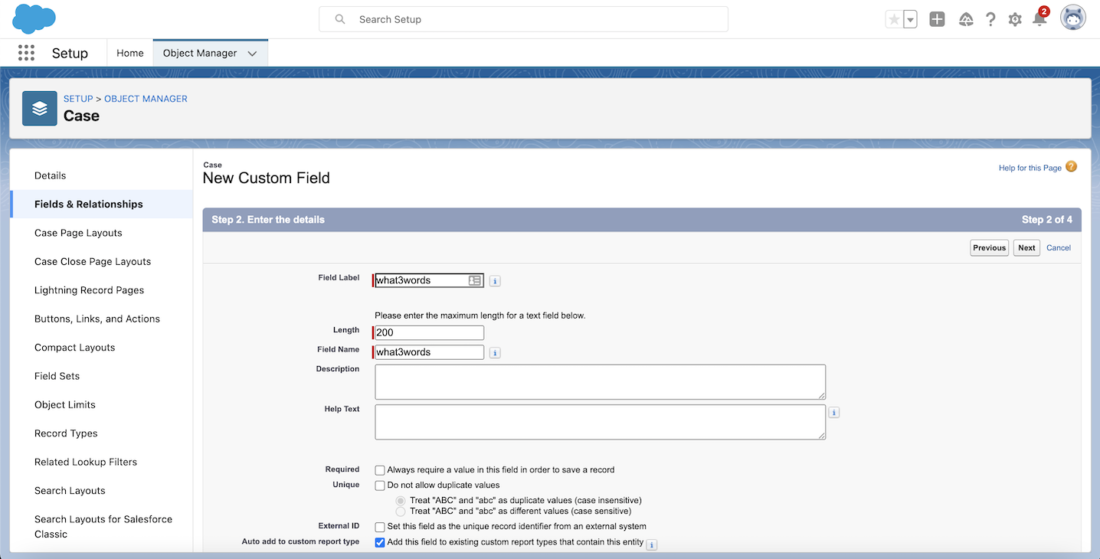Click the info icon beside Field Label

click(495, 281)
